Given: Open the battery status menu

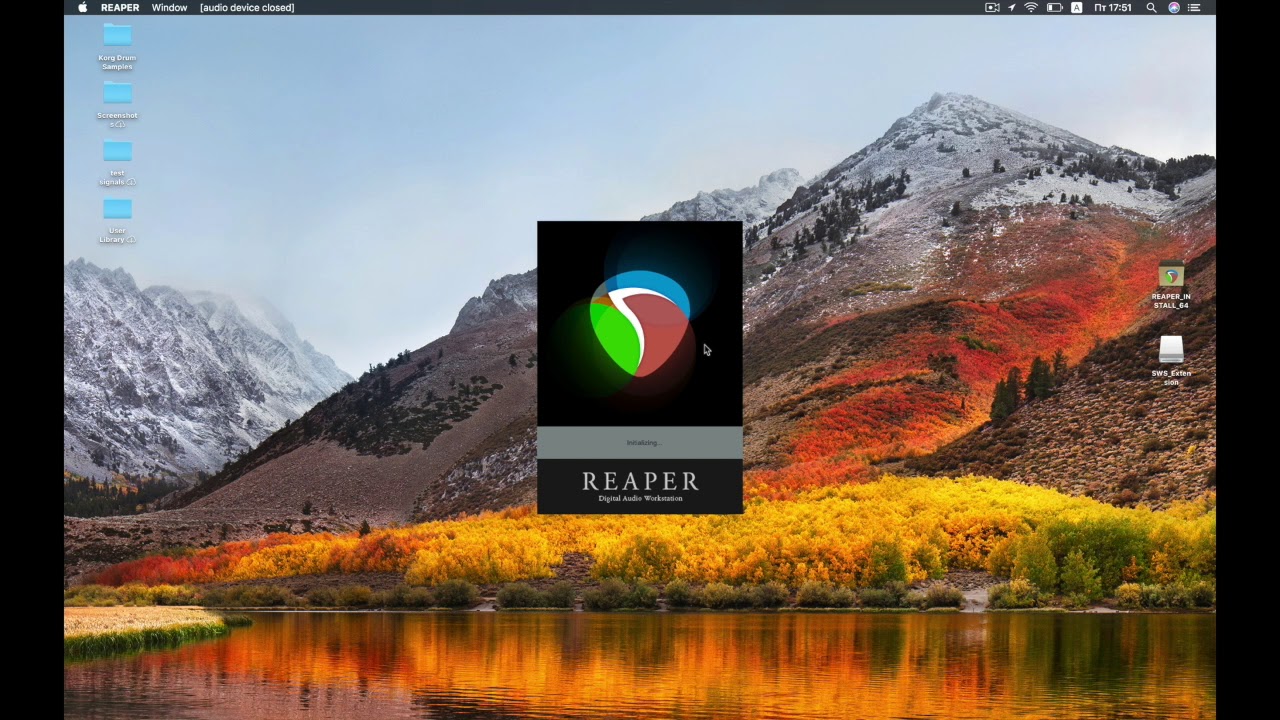Looking at the screenshot, I should 1054,7.
